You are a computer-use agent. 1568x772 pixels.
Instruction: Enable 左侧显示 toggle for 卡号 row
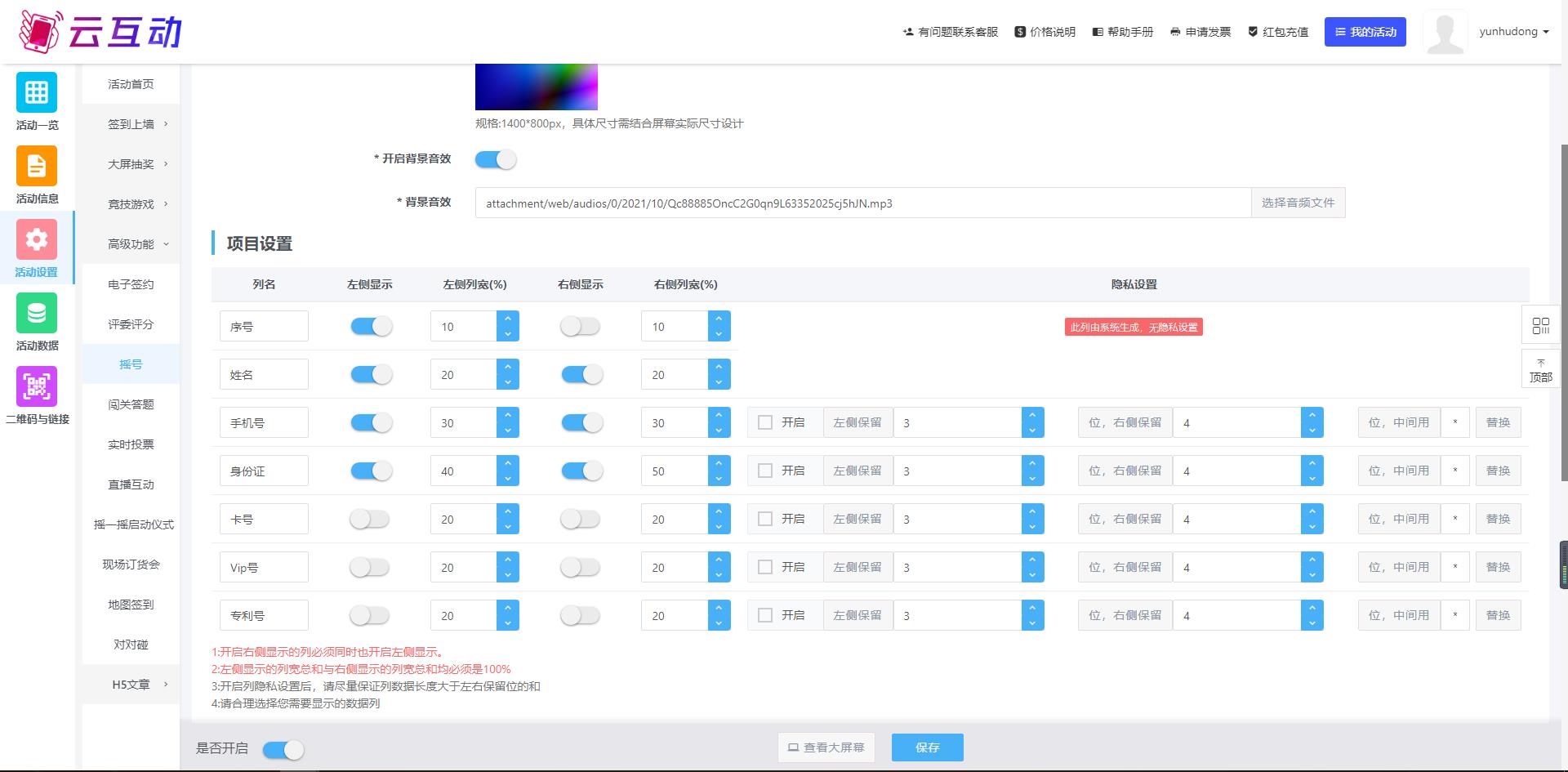coord(370,520)
